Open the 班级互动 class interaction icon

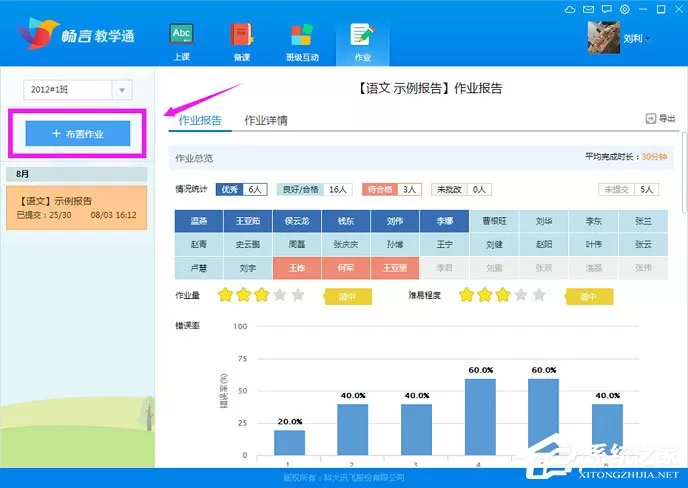click(302, 34)
